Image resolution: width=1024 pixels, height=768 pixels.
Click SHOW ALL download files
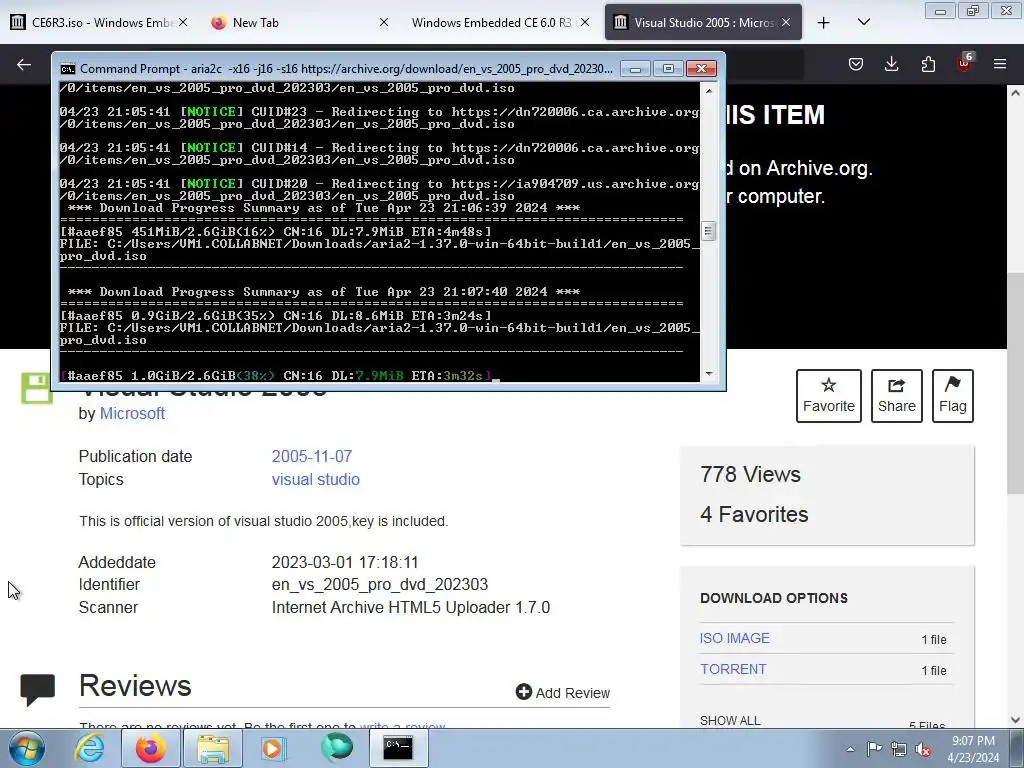730,720
